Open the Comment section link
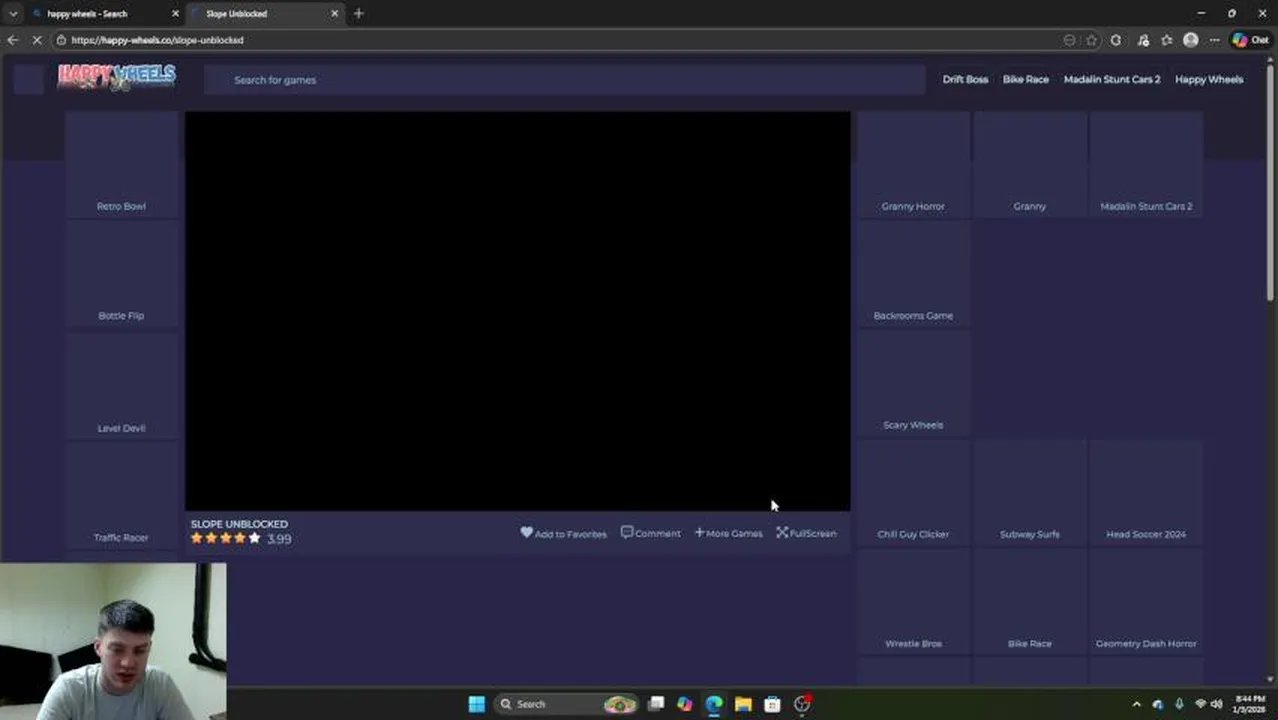This screenshot has height=720, width=1278. click(651, 533)
